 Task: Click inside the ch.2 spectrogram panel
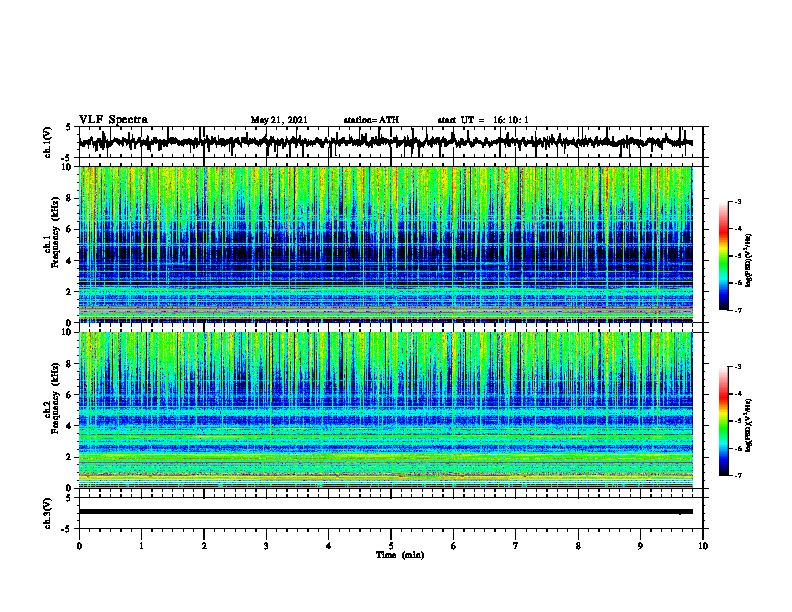(385, 410)
